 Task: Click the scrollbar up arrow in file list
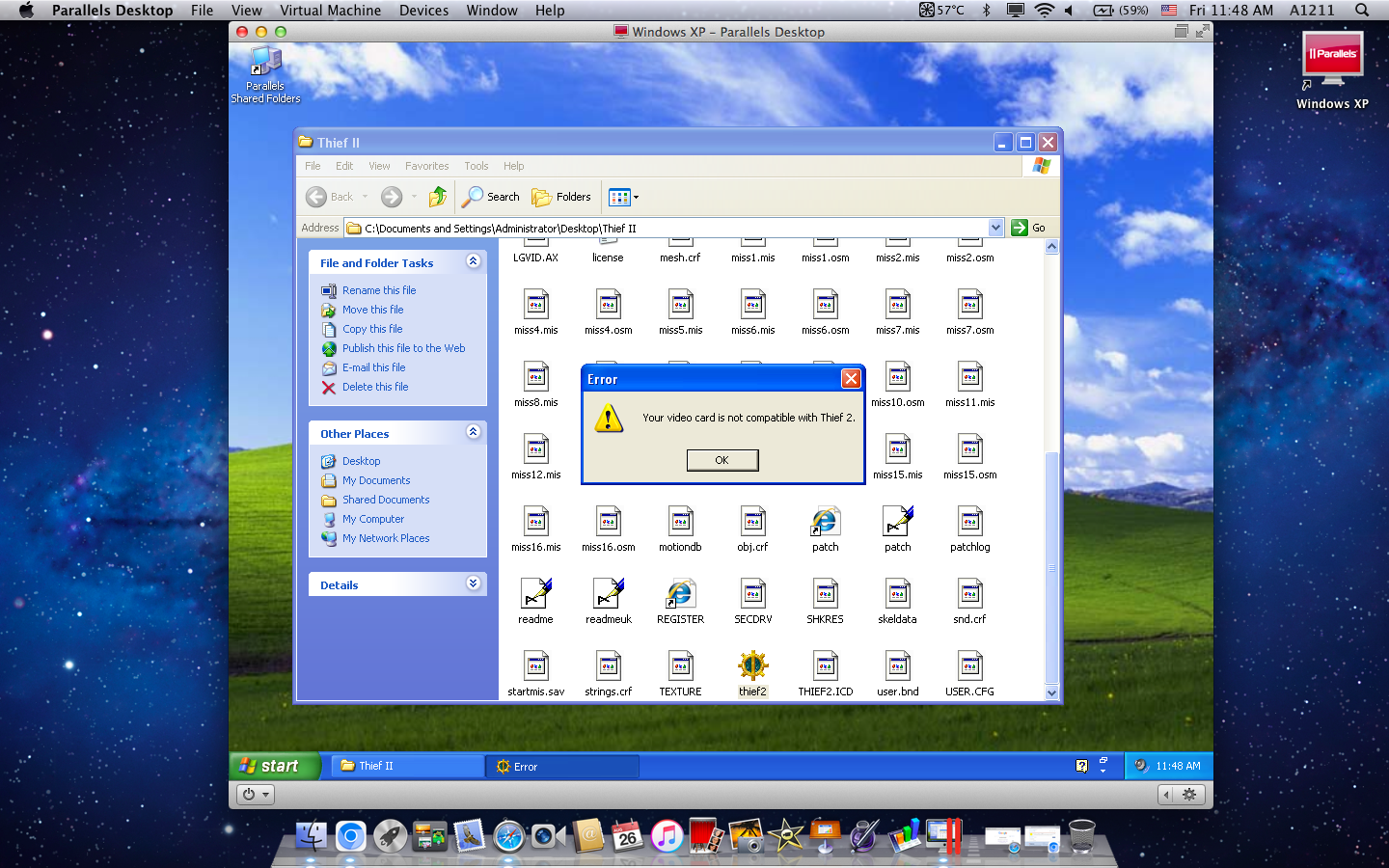click(1051, 246)
